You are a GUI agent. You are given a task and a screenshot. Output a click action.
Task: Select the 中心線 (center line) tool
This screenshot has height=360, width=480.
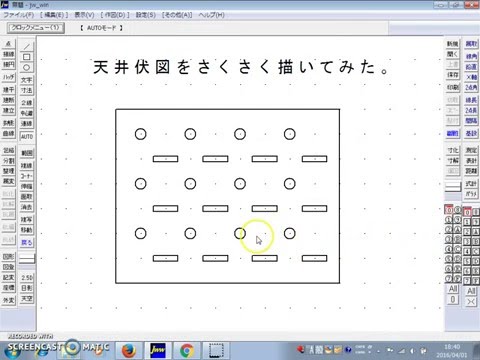point(27,113)
